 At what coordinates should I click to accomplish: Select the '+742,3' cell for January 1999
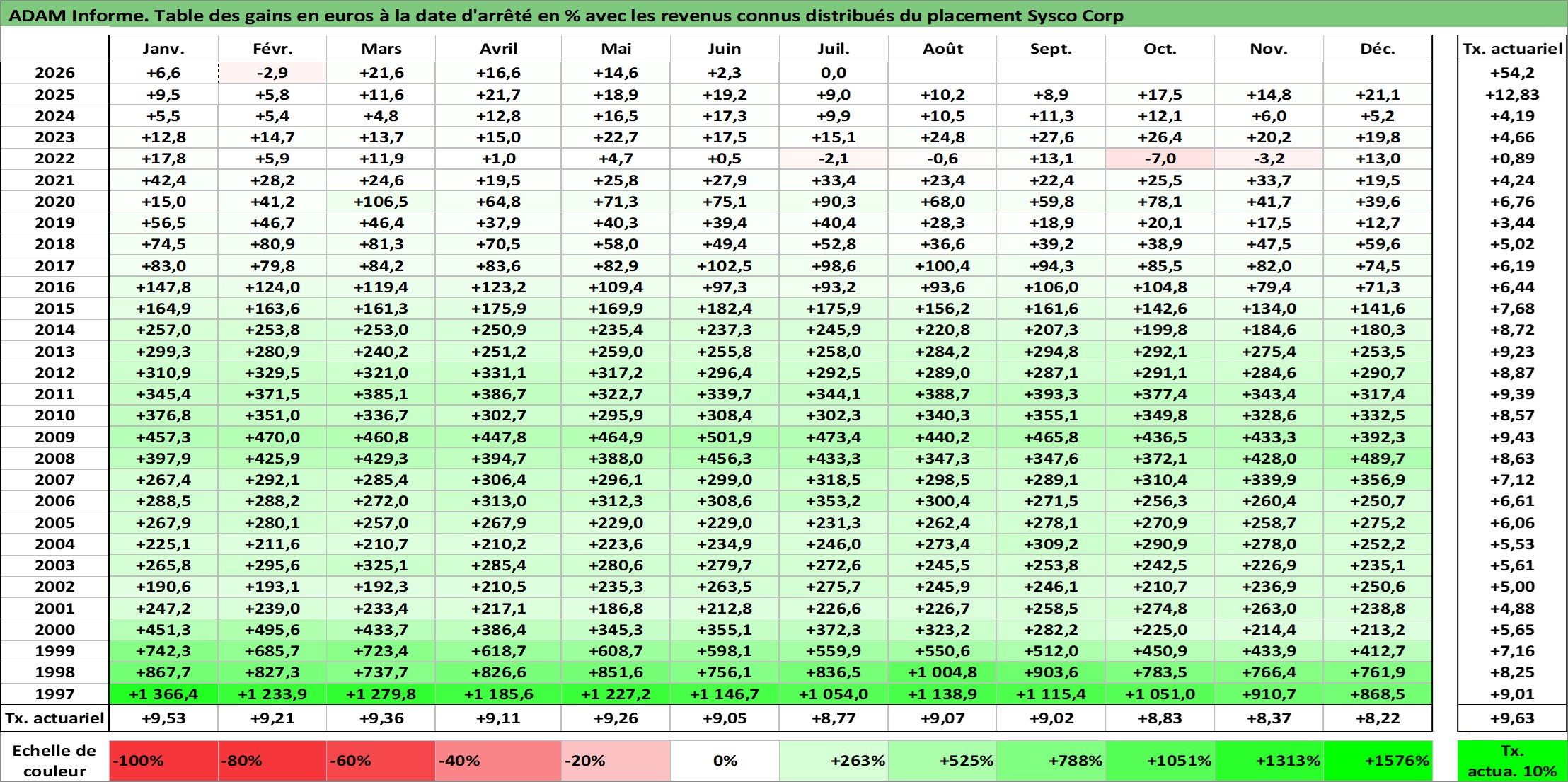coord(163,651)
